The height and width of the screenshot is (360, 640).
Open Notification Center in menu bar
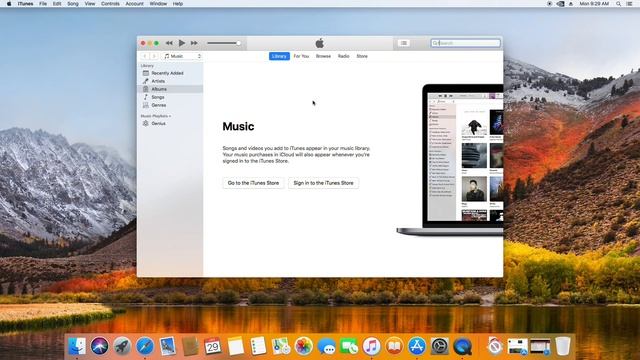pos(630,4)
